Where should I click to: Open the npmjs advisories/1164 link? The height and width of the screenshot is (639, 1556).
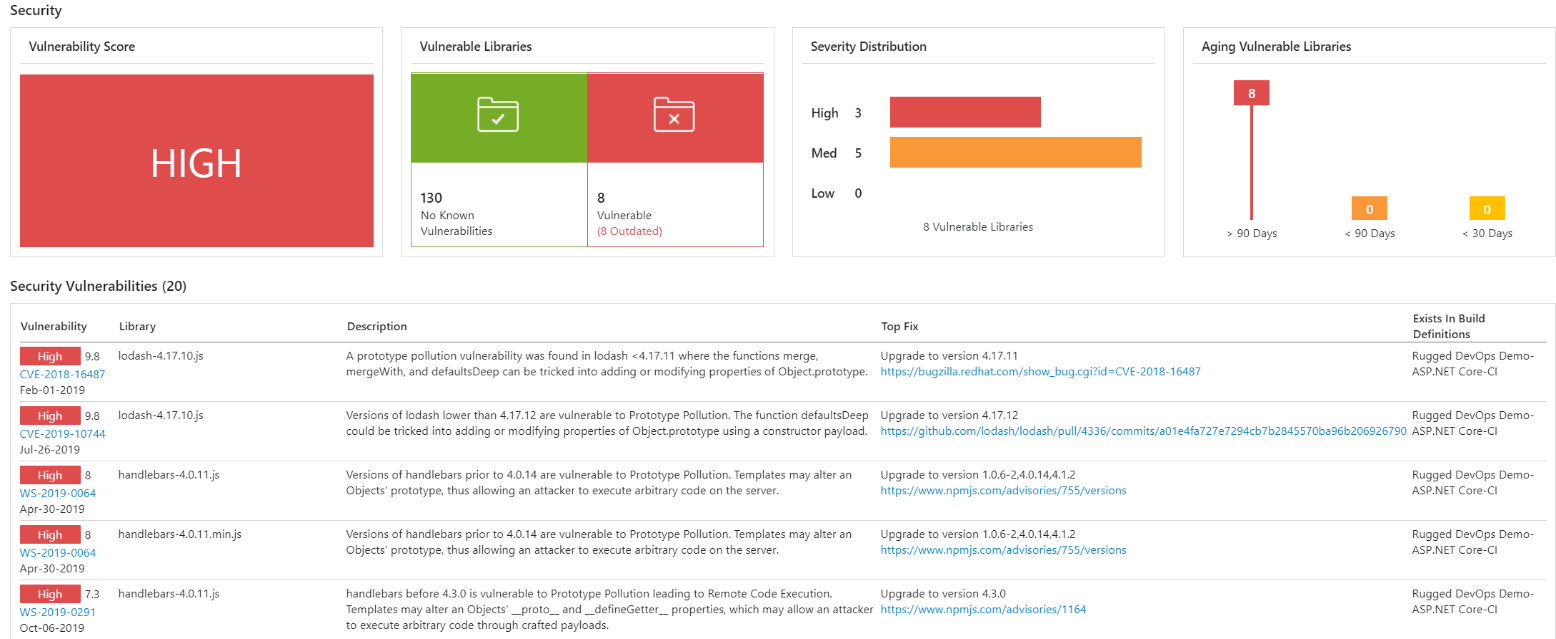[983, 609]
